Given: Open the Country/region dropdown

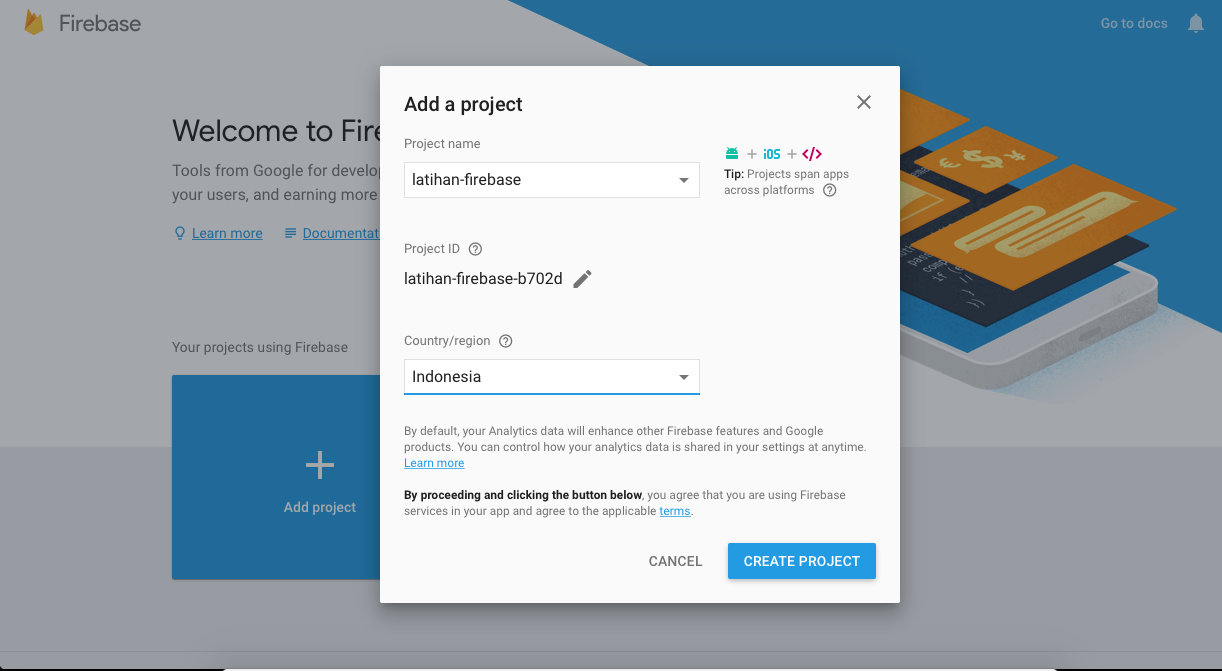Looking at the screenshot, I should click(x=684, y=376).
